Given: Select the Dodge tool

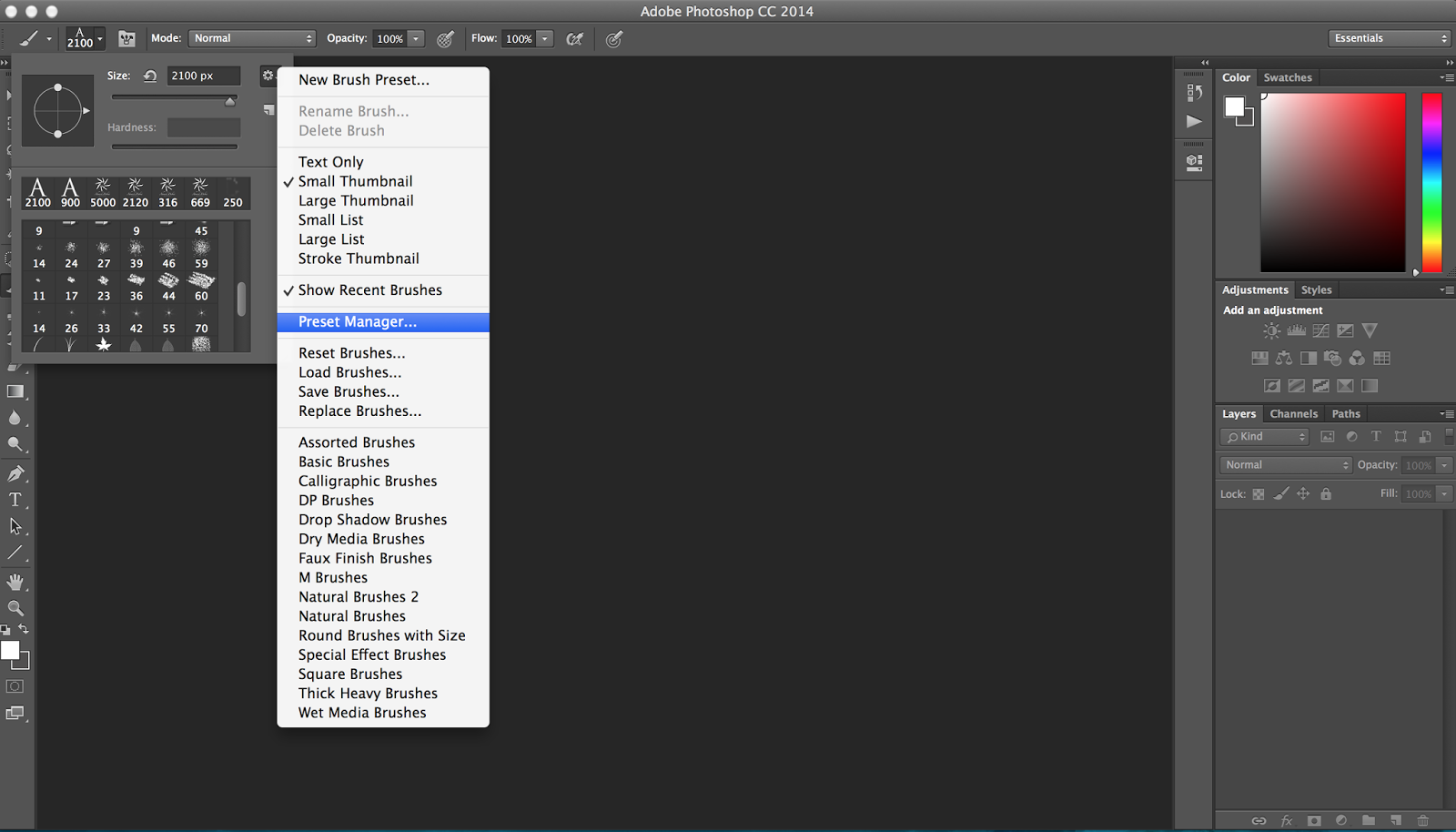Looking at the screenshot, I should point(15,445).
